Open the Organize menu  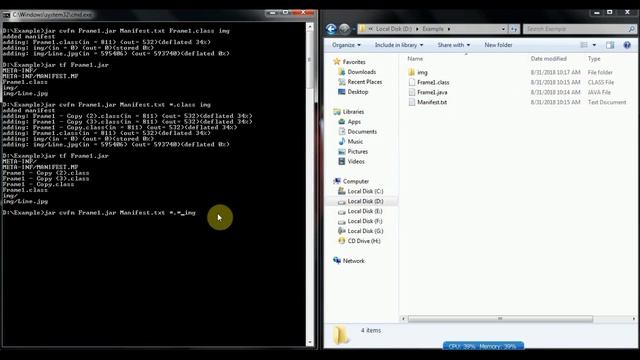click(x=346, y=45)
